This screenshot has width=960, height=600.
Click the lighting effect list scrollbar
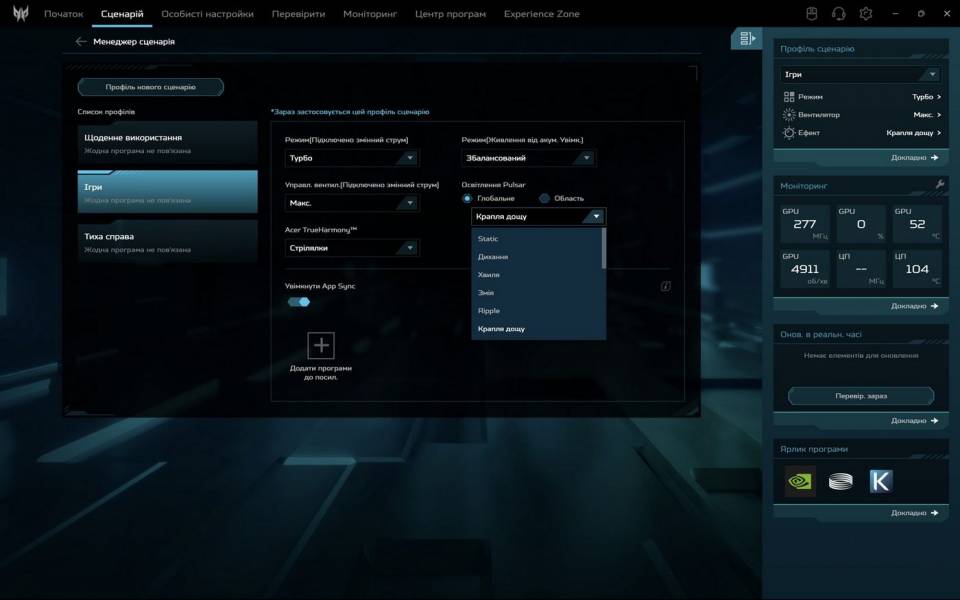[603, 248]
